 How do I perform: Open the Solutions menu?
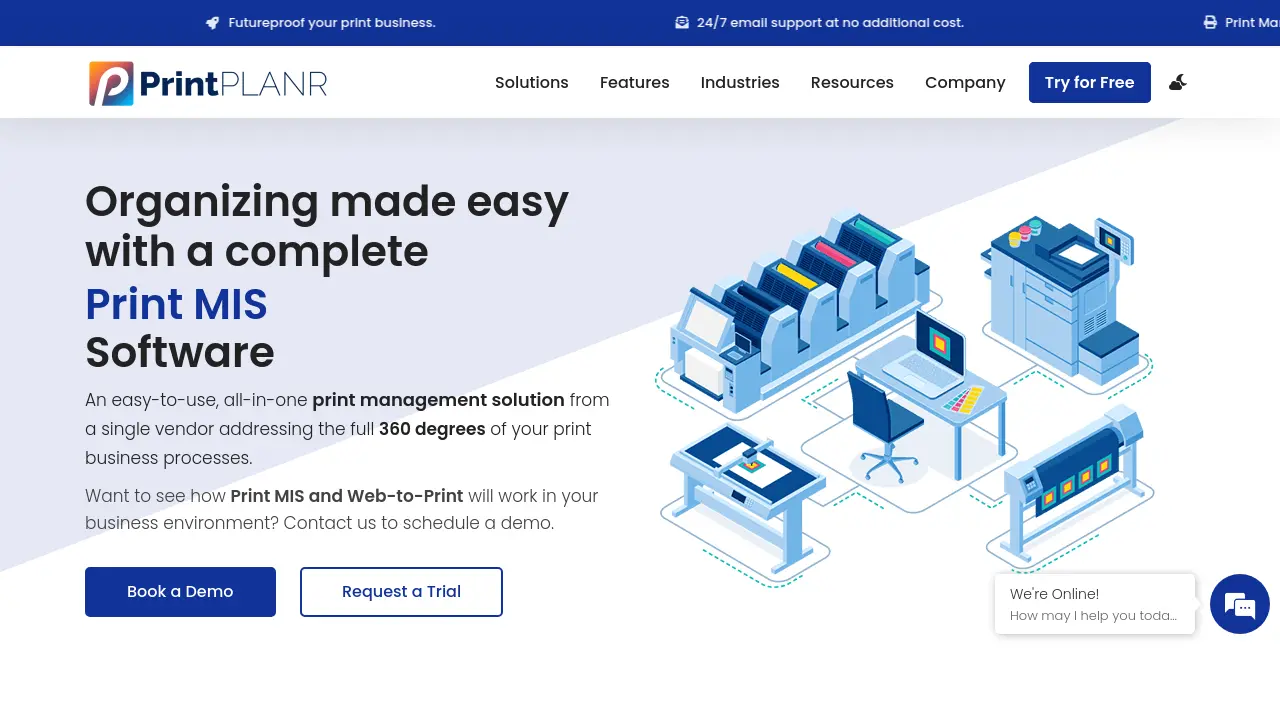pos(532,83)
